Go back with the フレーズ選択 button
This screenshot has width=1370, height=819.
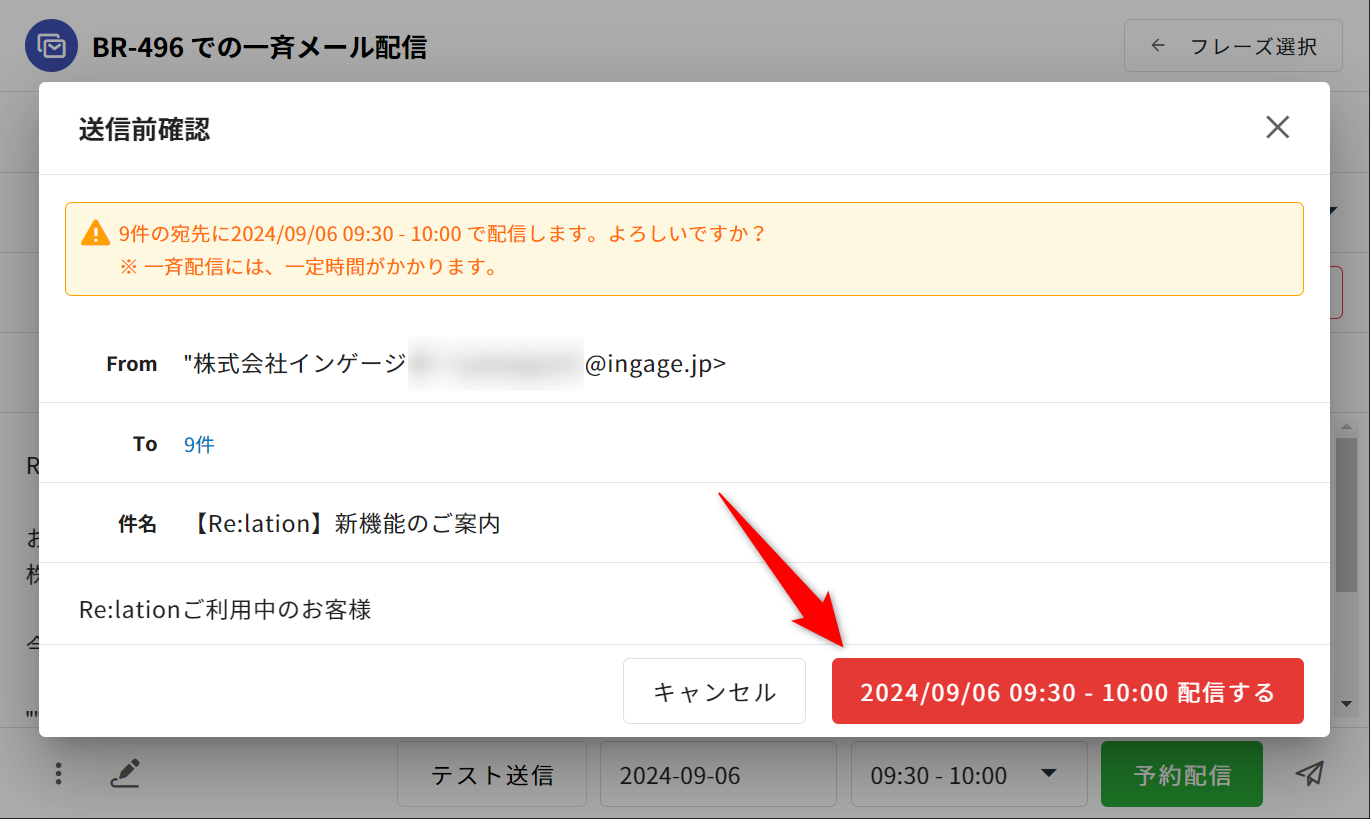pyautogui.click(x=1232, y=46)
